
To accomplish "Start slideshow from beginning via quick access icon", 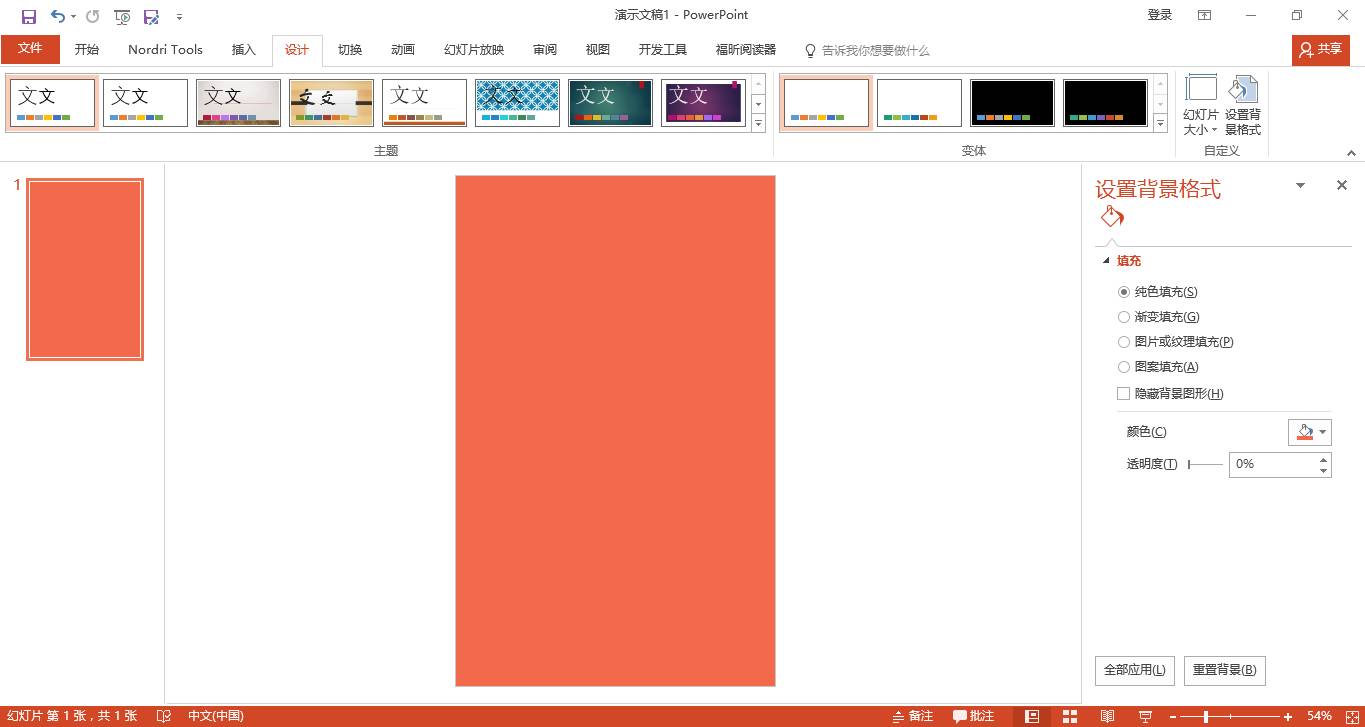I will click(x=122, y=16).
